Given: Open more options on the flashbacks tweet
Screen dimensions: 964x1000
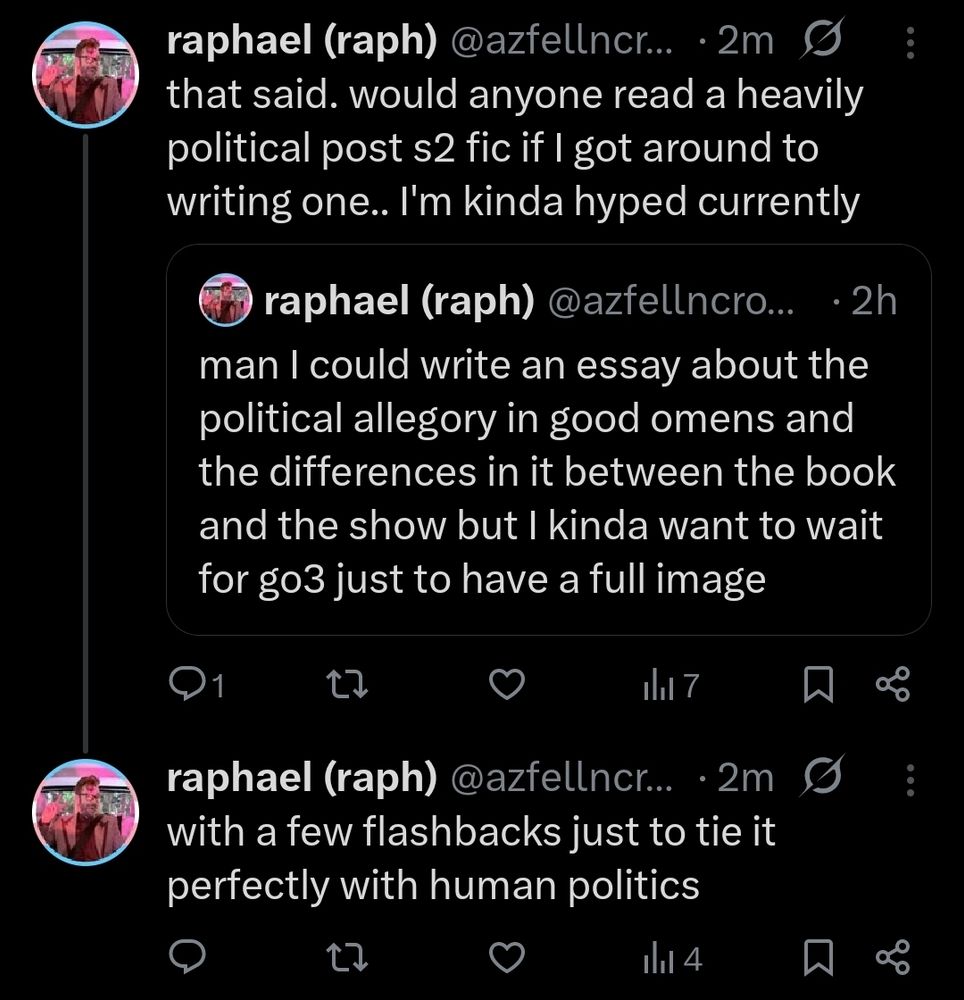Looking at the screenshot, I should click(x=909, y=779).
